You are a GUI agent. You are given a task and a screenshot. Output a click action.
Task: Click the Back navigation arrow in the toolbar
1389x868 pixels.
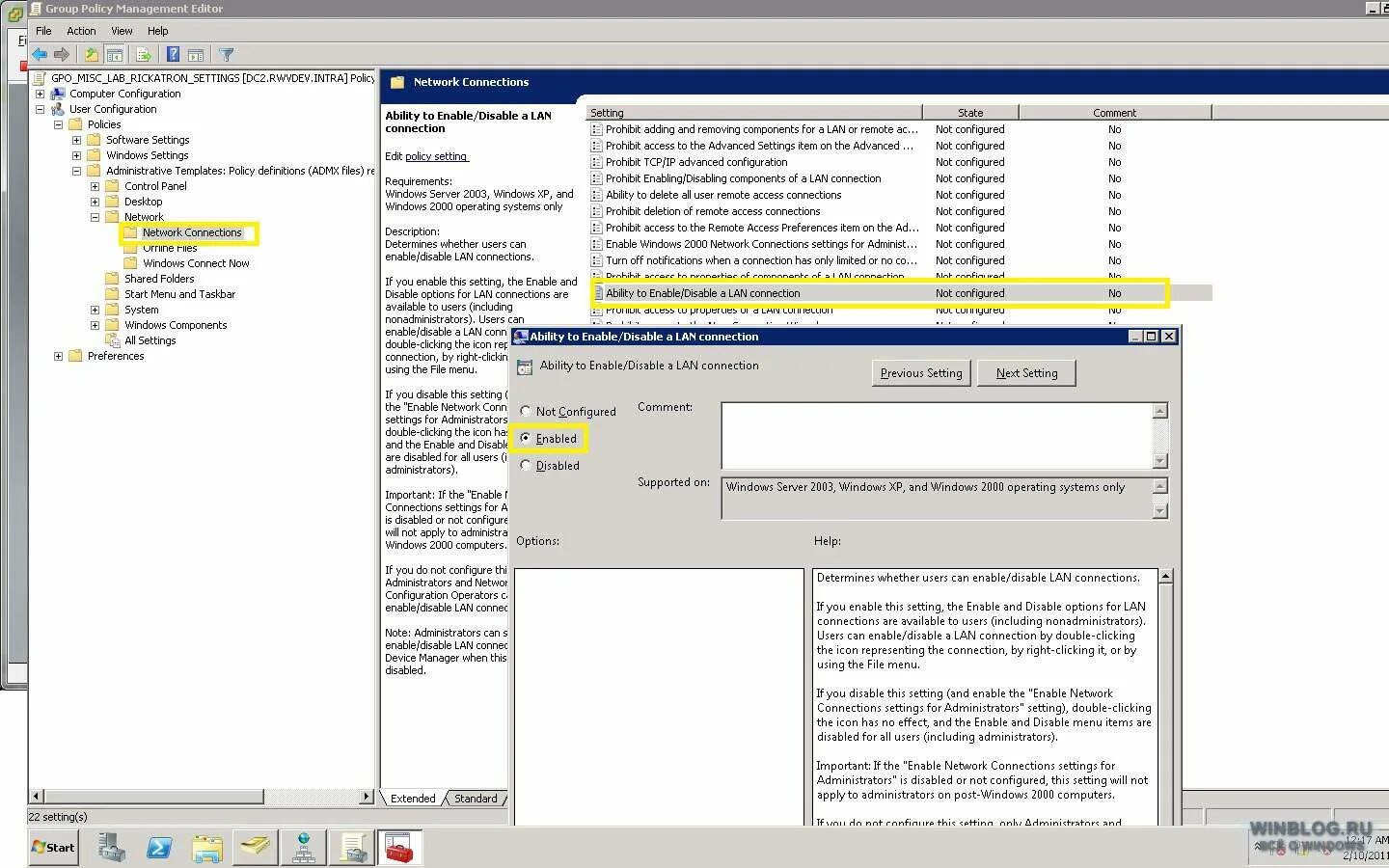pyautogui.click(x=39, y=54)
